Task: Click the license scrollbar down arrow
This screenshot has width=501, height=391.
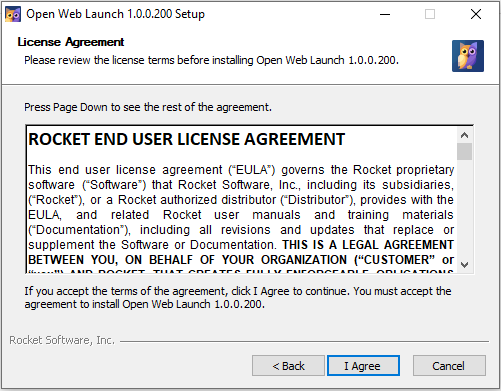Action: [x=464, y=265]
